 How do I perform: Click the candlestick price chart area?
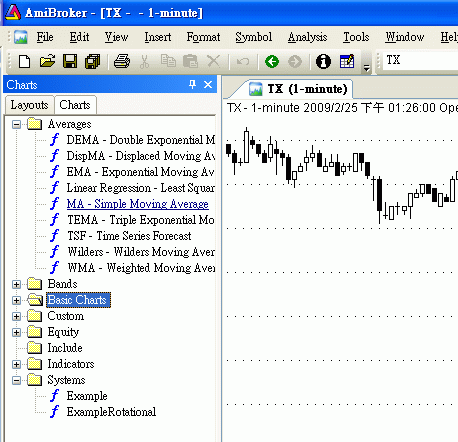[x=340, y=270]
